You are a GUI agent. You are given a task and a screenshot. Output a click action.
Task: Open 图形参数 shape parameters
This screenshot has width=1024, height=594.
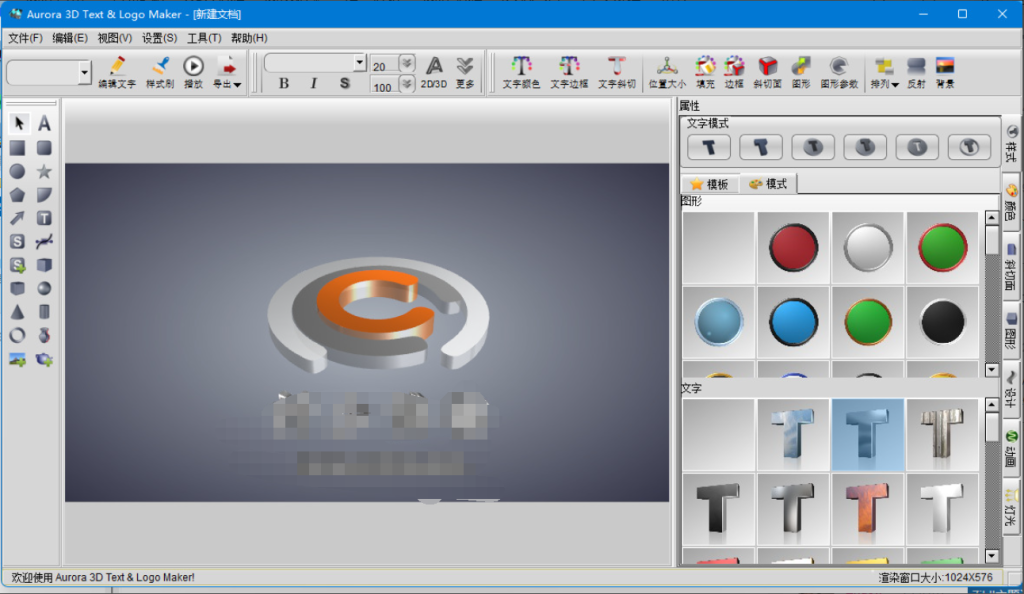coord(839,72)
